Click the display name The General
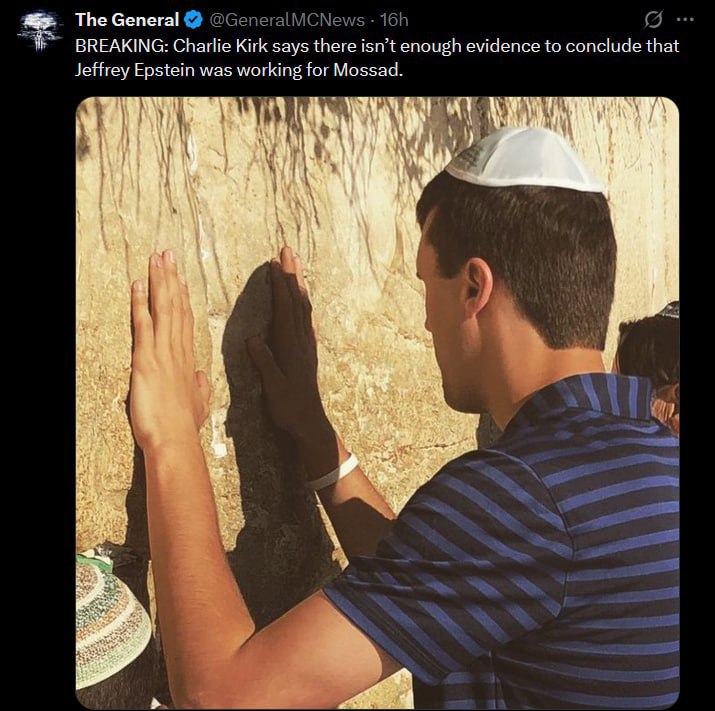Viewport: 715px width, 711px height. pyautogui.click(x=127, y=20)
